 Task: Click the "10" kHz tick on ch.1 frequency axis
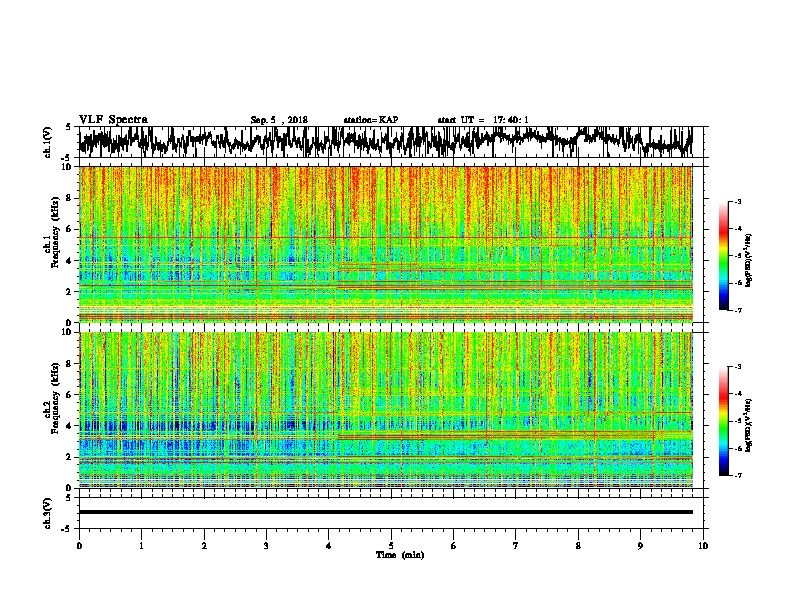(x=68, y=167)
